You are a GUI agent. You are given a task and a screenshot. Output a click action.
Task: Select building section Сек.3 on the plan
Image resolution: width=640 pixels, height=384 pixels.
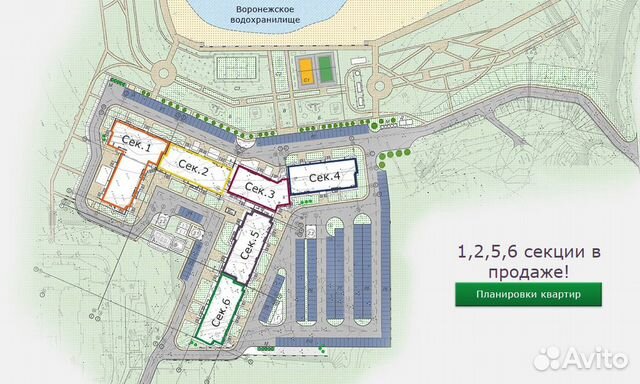tap(259, 188)
